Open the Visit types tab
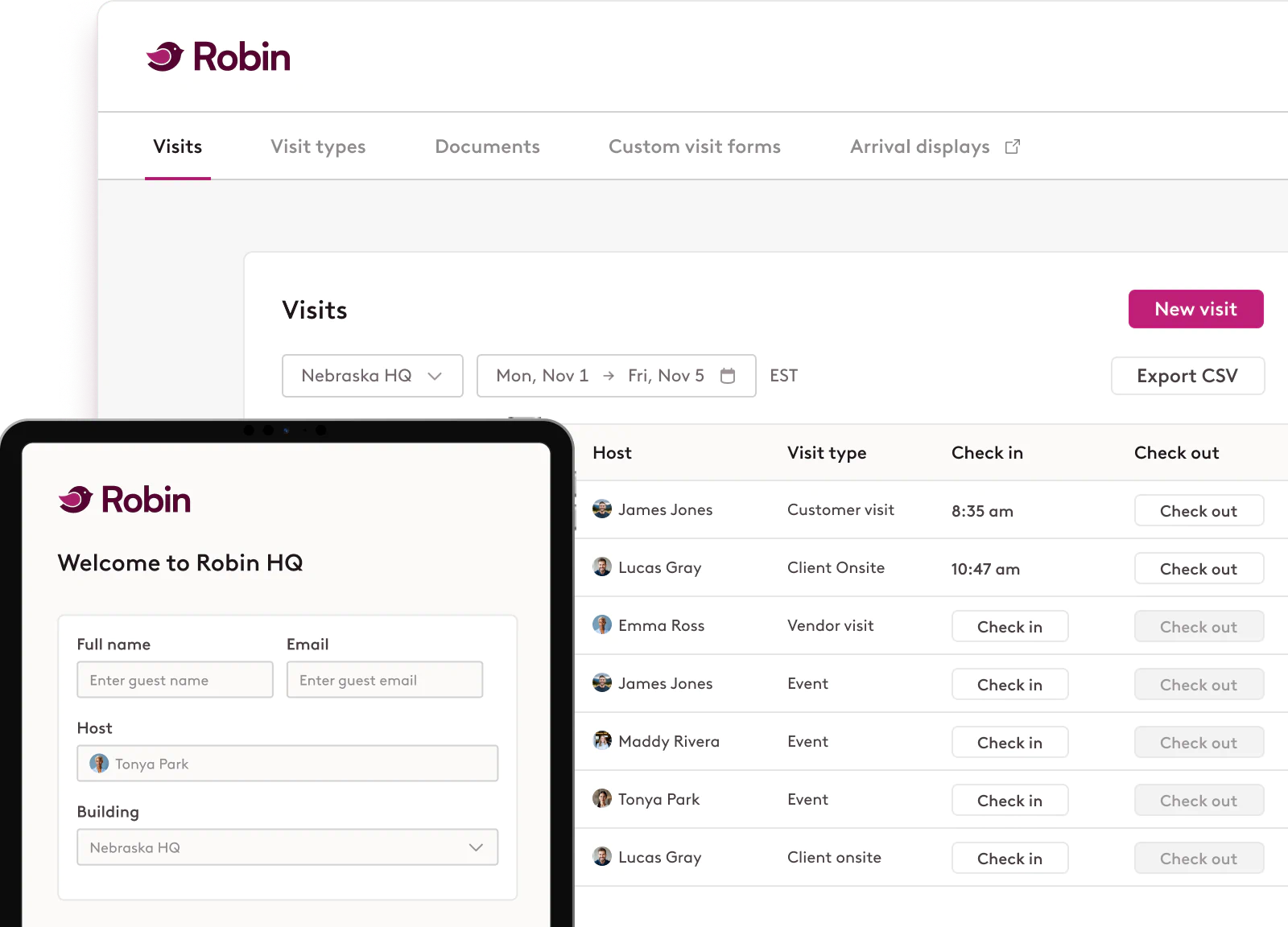 (318, 146)
